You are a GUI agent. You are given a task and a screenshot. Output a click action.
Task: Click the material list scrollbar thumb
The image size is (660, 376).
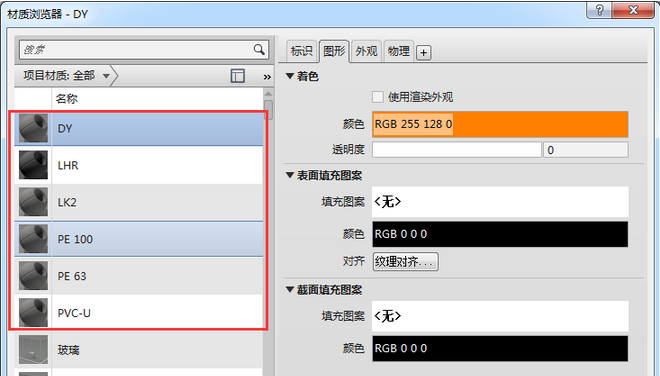pos(268,109)
